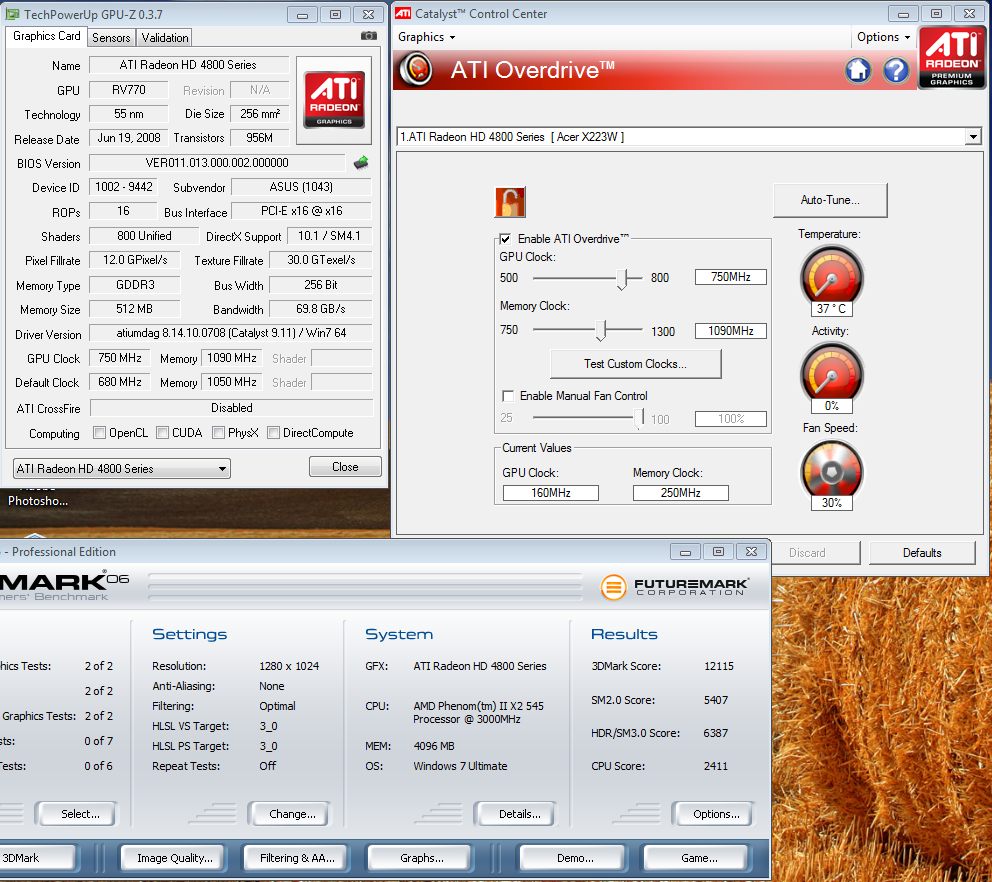Click the Catalyst Discard button
Viewport: 992px width, 882px height.
click(x=807, y=553)
